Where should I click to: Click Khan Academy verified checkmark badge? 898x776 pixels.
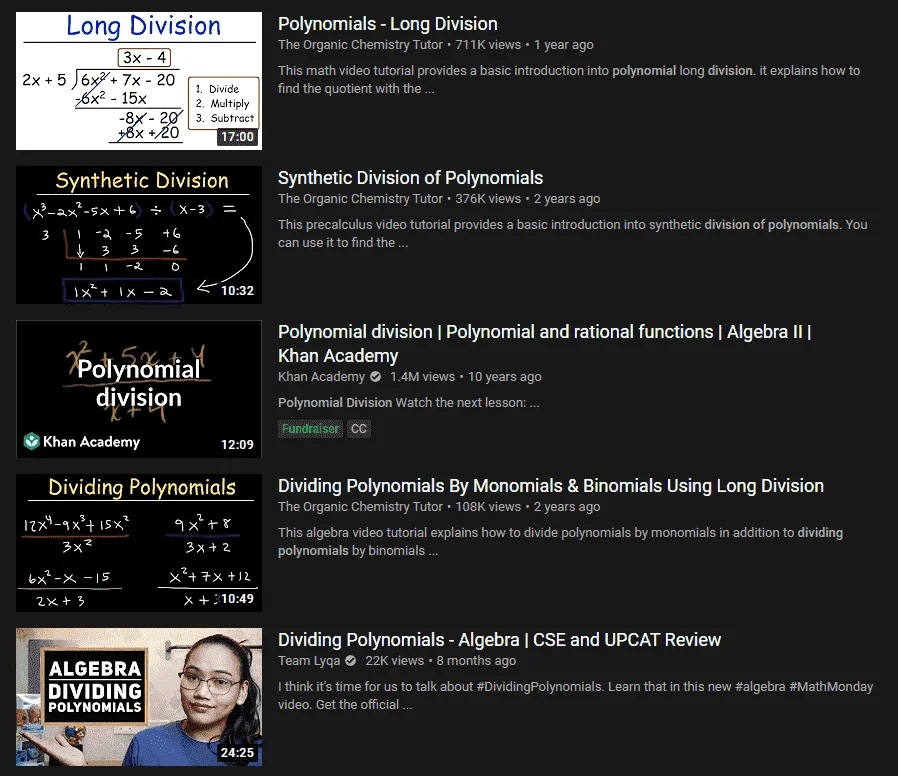[x=376, y=377]
